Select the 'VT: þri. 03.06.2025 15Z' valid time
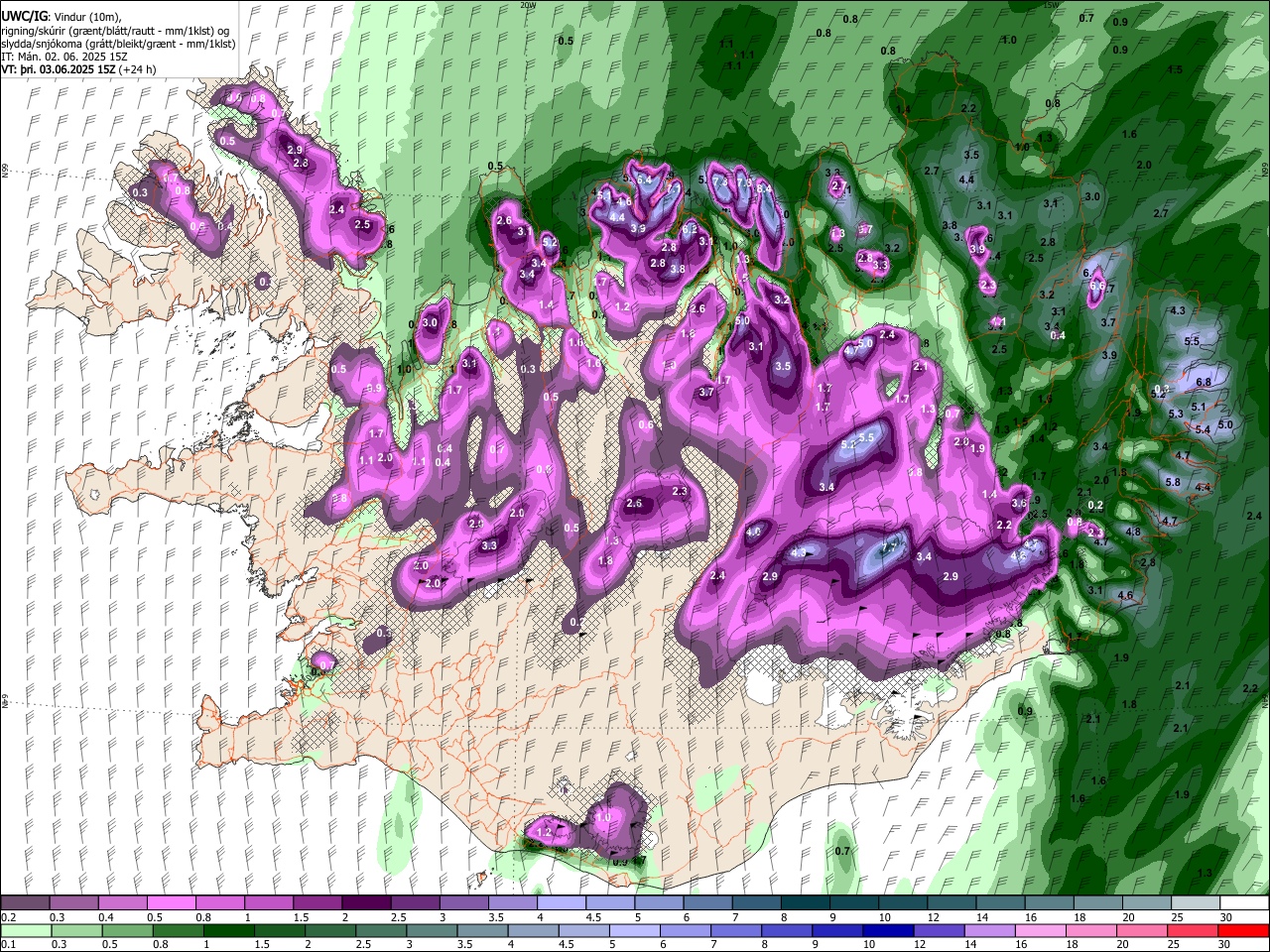 58,70
